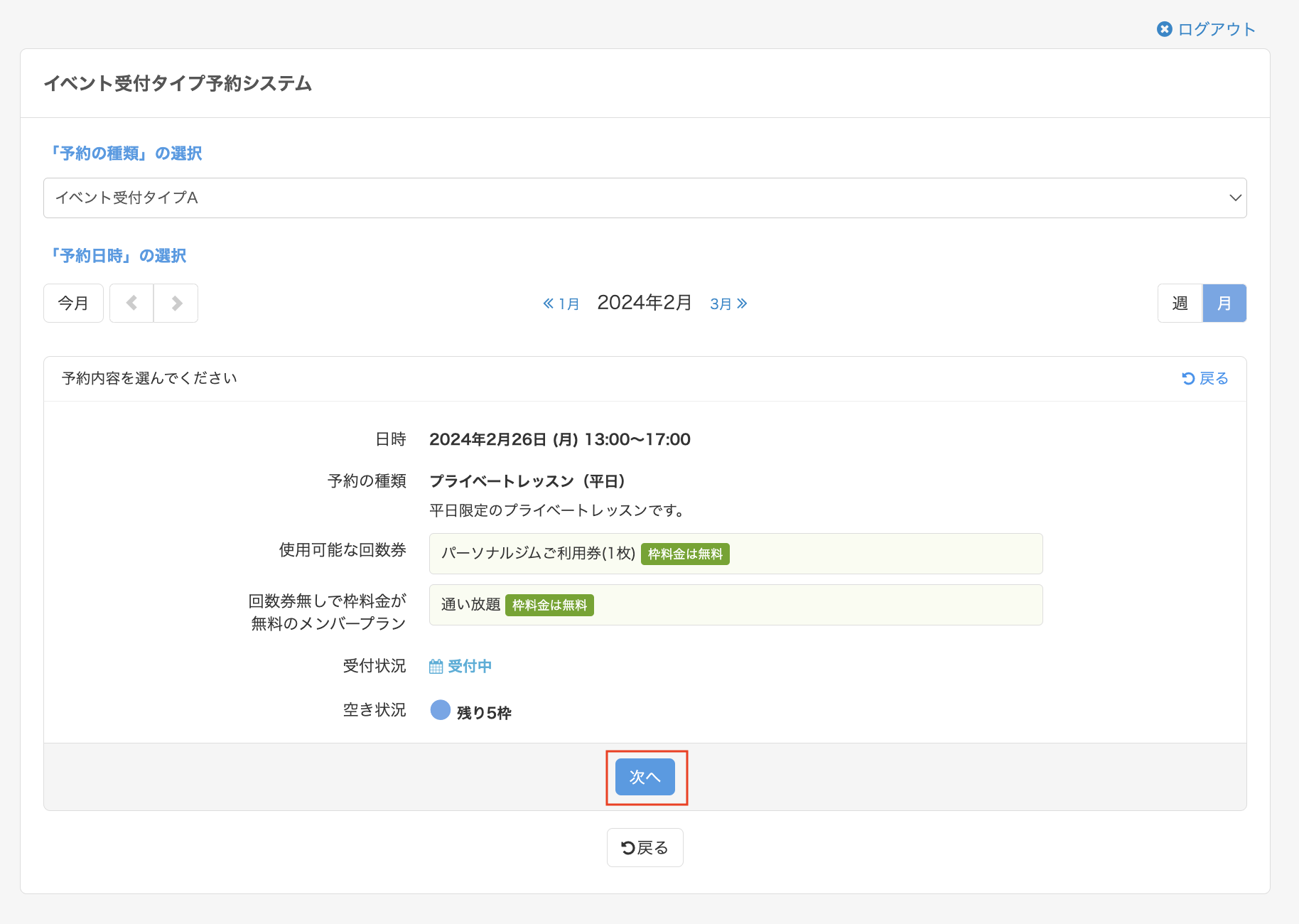Click the パーソナルジムご利用券 ticket box
Screen dimensions: 1299x924
[x=735, y=554]
